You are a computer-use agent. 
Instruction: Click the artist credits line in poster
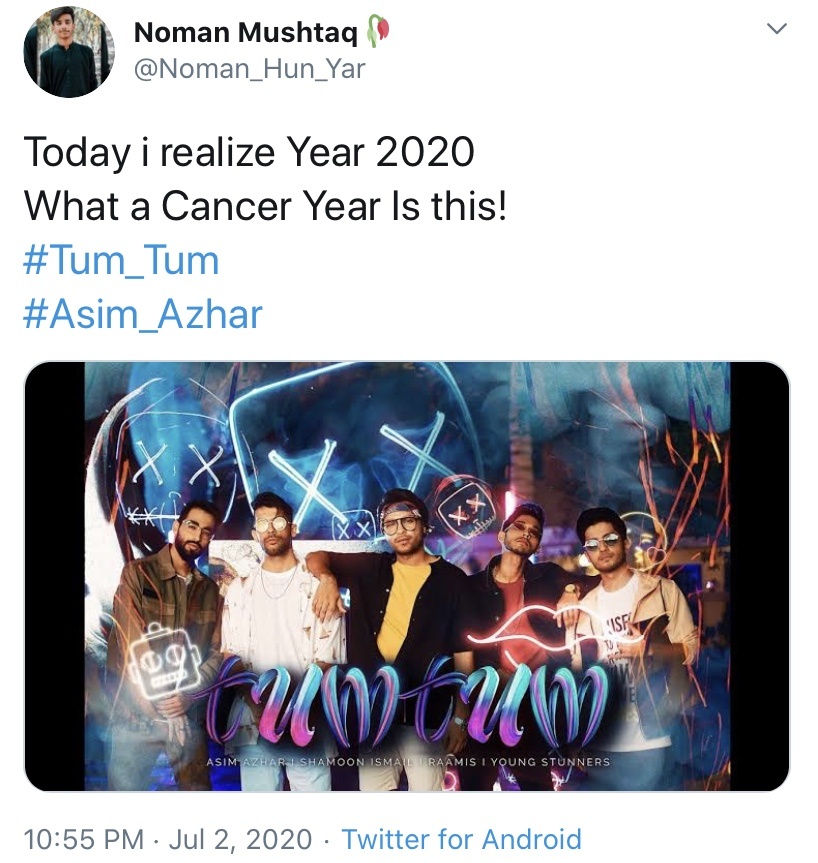tap(408, 762)
